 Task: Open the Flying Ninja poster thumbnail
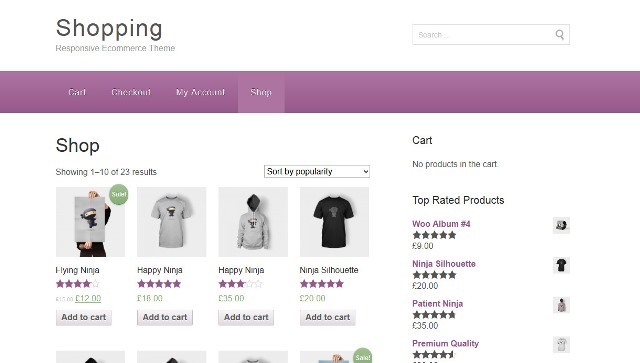point(90,222)
